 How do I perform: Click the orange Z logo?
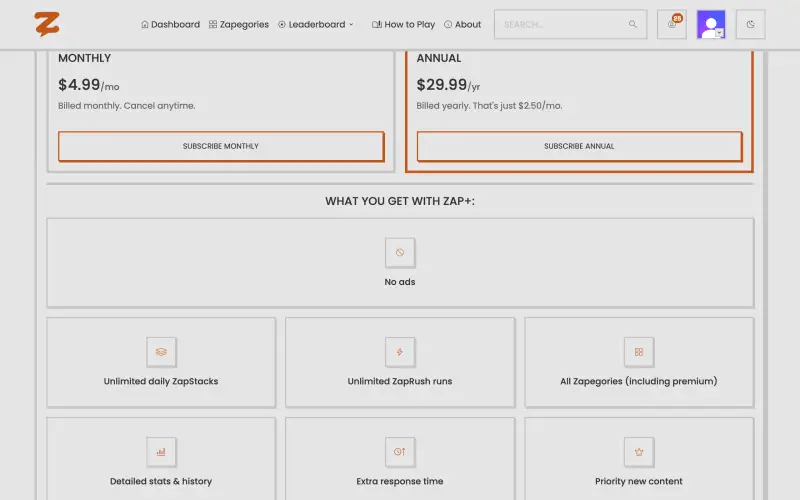pos(47,24)
